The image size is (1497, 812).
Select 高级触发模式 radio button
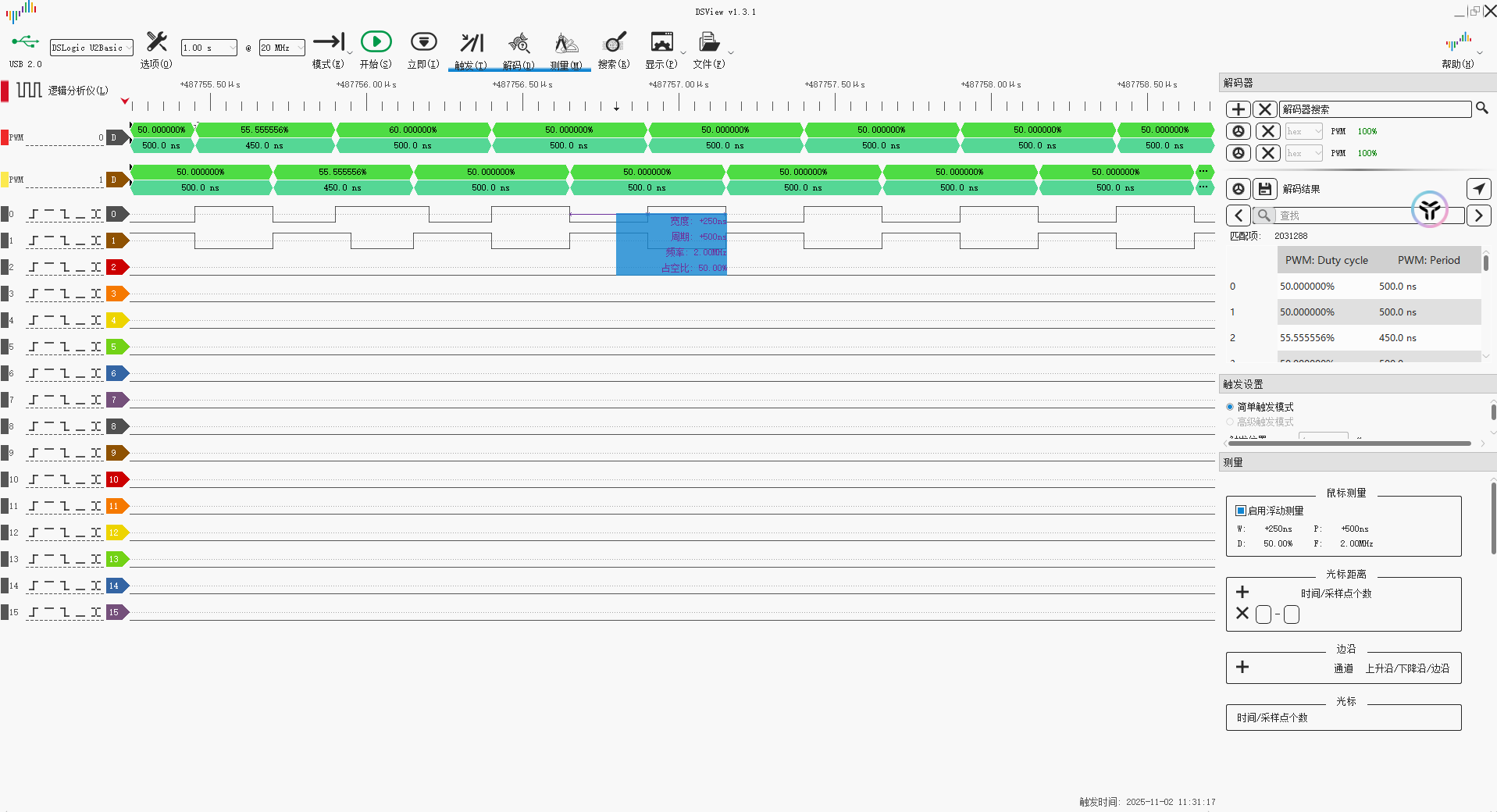click(1230, 422)
